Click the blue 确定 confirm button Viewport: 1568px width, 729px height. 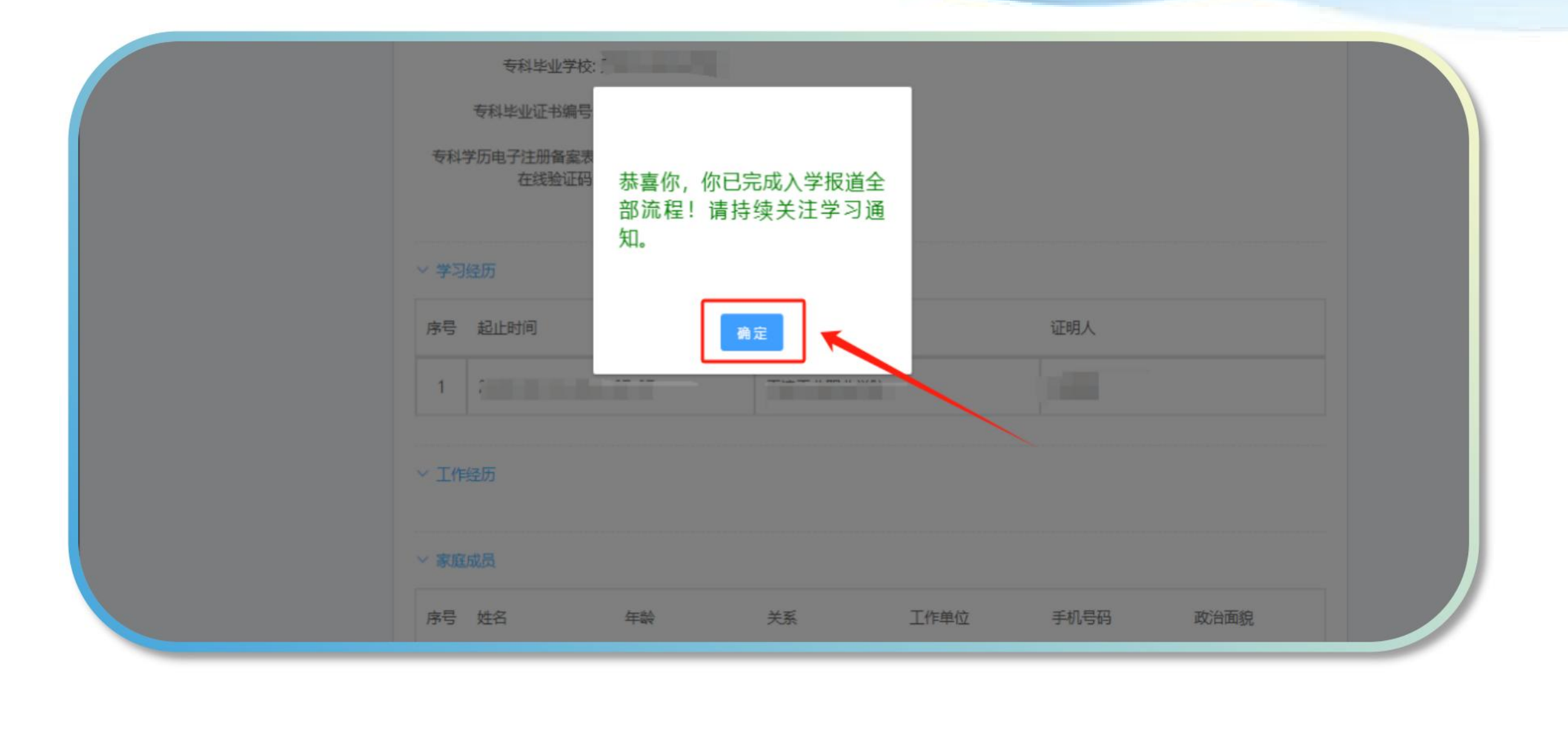[x=751, y=332]
